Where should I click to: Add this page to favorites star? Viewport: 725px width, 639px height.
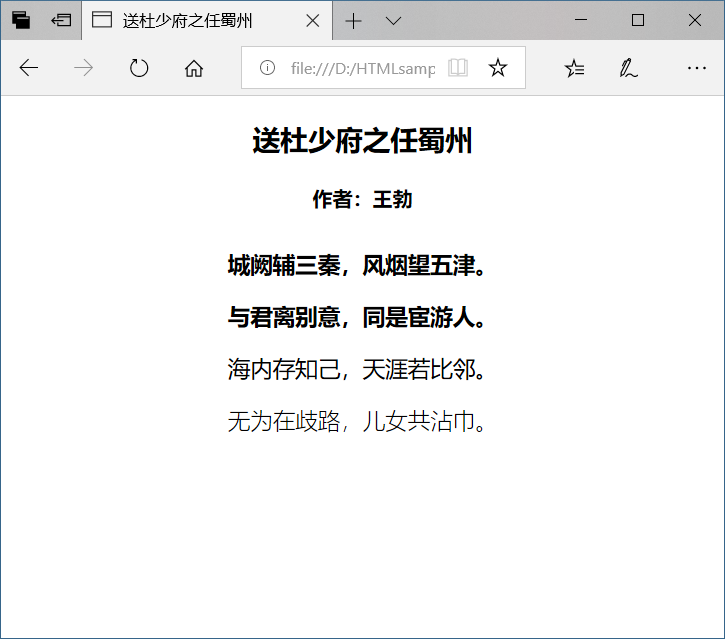click(x=498, y=68)
